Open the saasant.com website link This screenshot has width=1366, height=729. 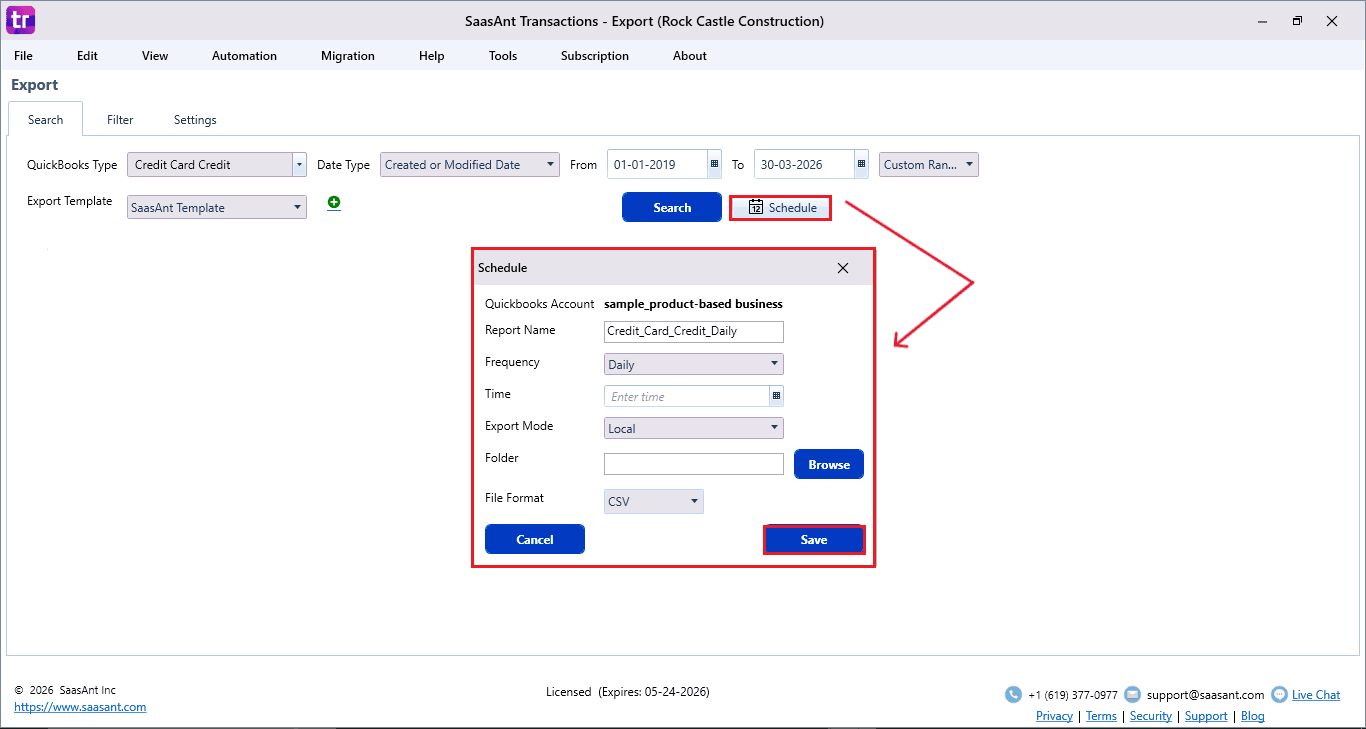point(80,707)
